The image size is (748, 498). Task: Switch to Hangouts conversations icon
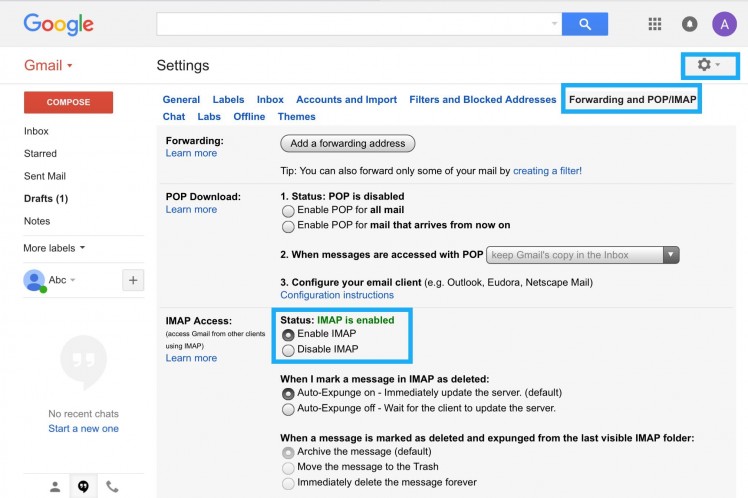[83, 486]
